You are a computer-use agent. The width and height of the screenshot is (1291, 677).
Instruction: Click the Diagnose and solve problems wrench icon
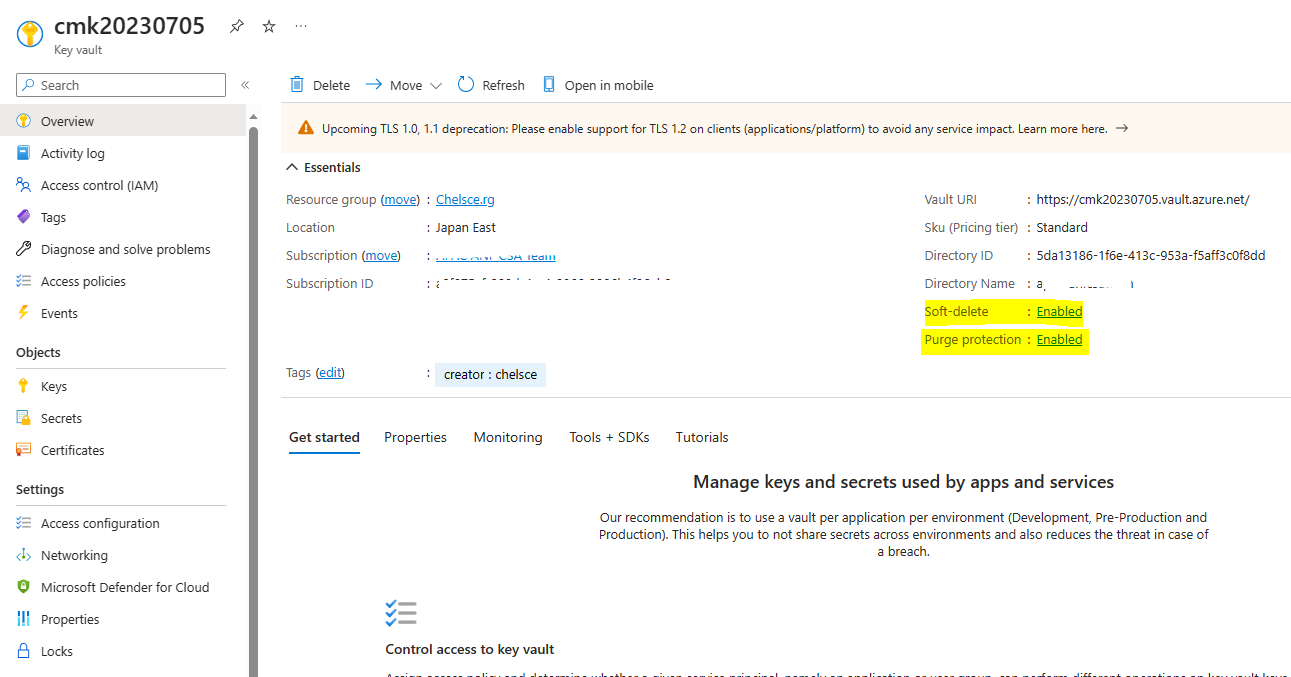tap(24, 249)
